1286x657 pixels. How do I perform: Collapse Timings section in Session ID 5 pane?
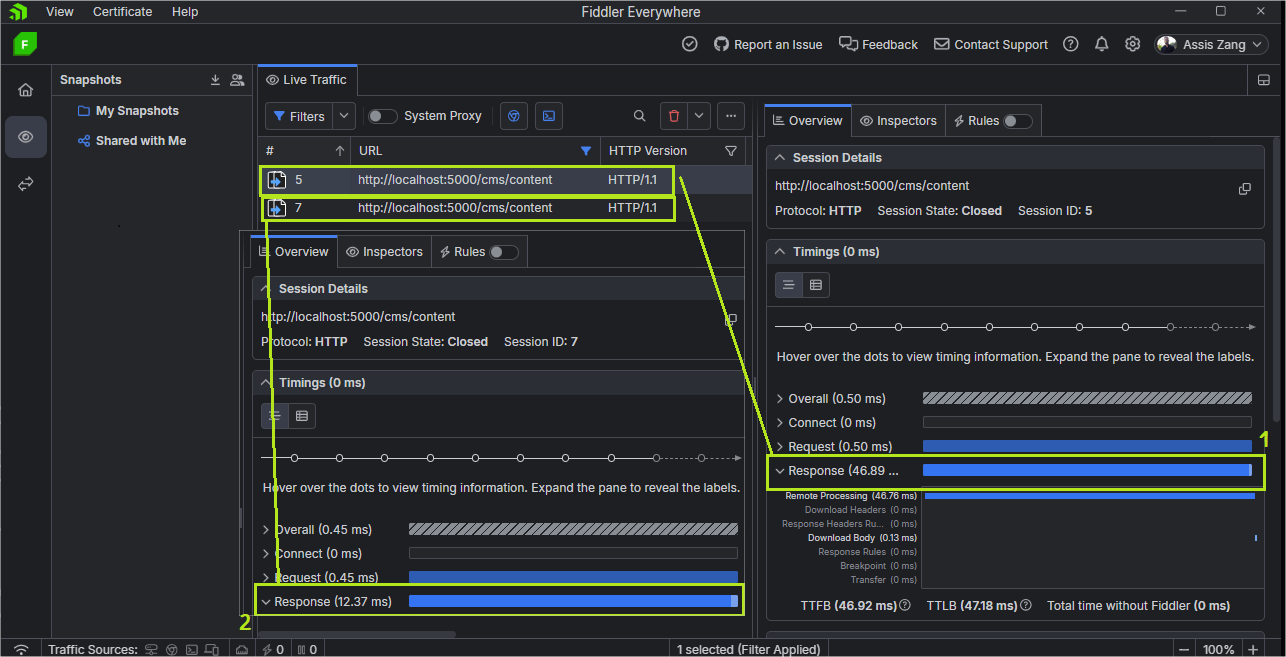tap(779, 252)
